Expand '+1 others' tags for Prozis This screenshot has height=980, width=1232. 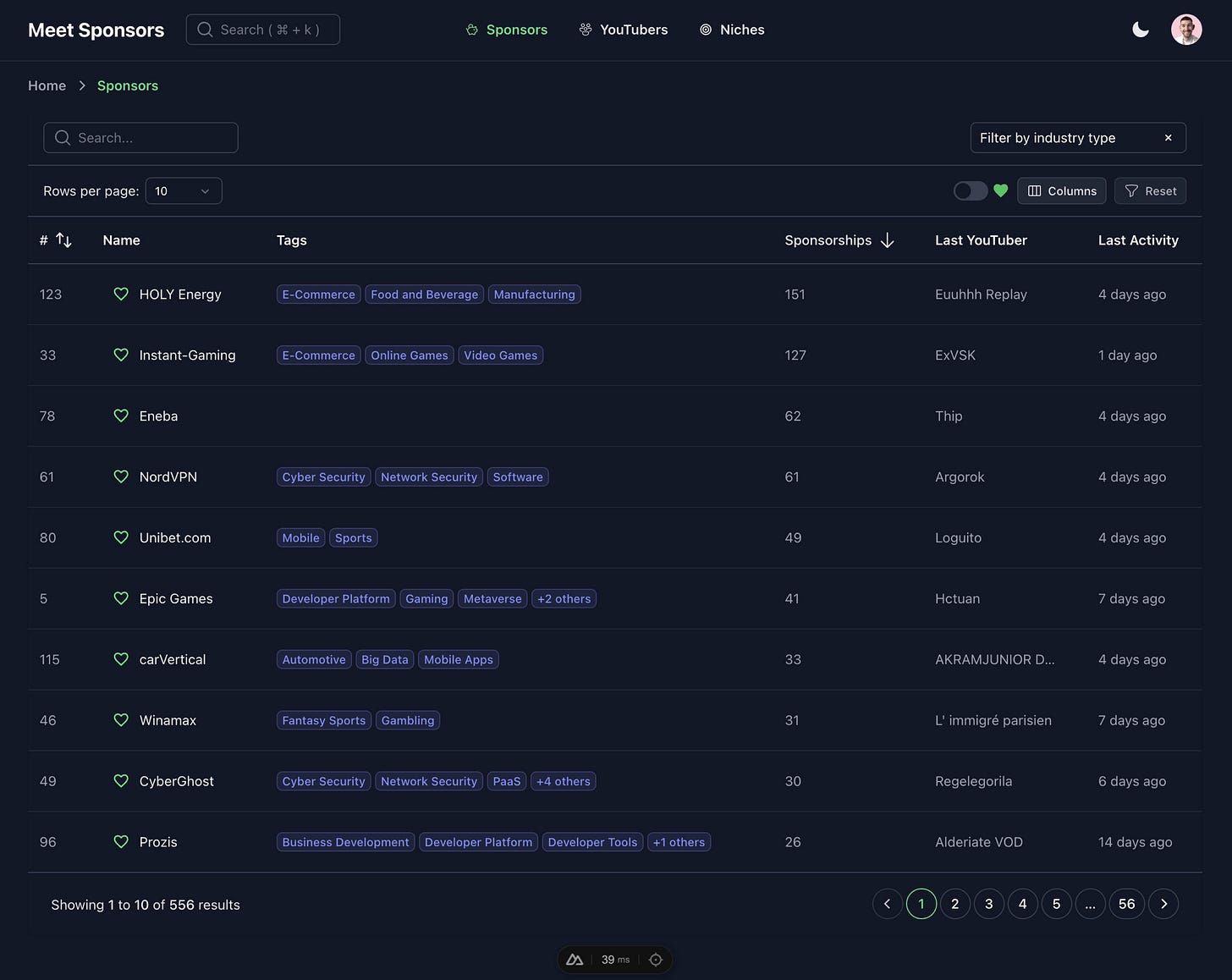(679, 842)
